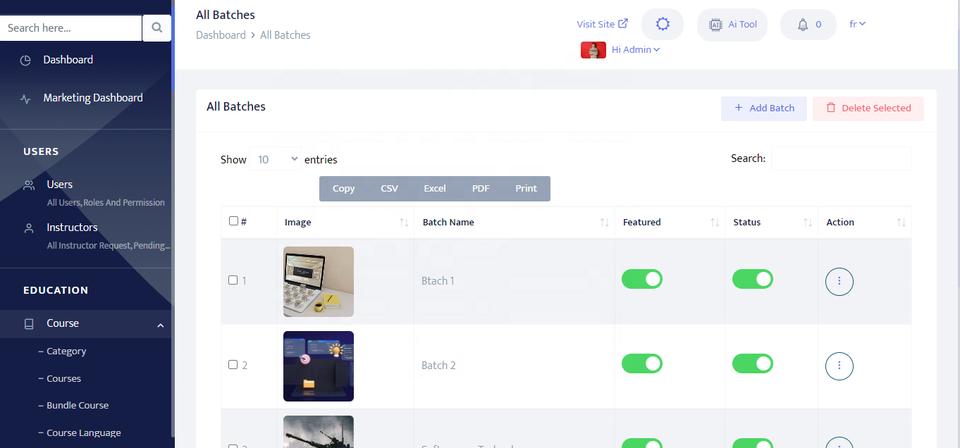
Task: Click the sidebar Search here field
Action: pyautogui.click(x=71, y=28)
